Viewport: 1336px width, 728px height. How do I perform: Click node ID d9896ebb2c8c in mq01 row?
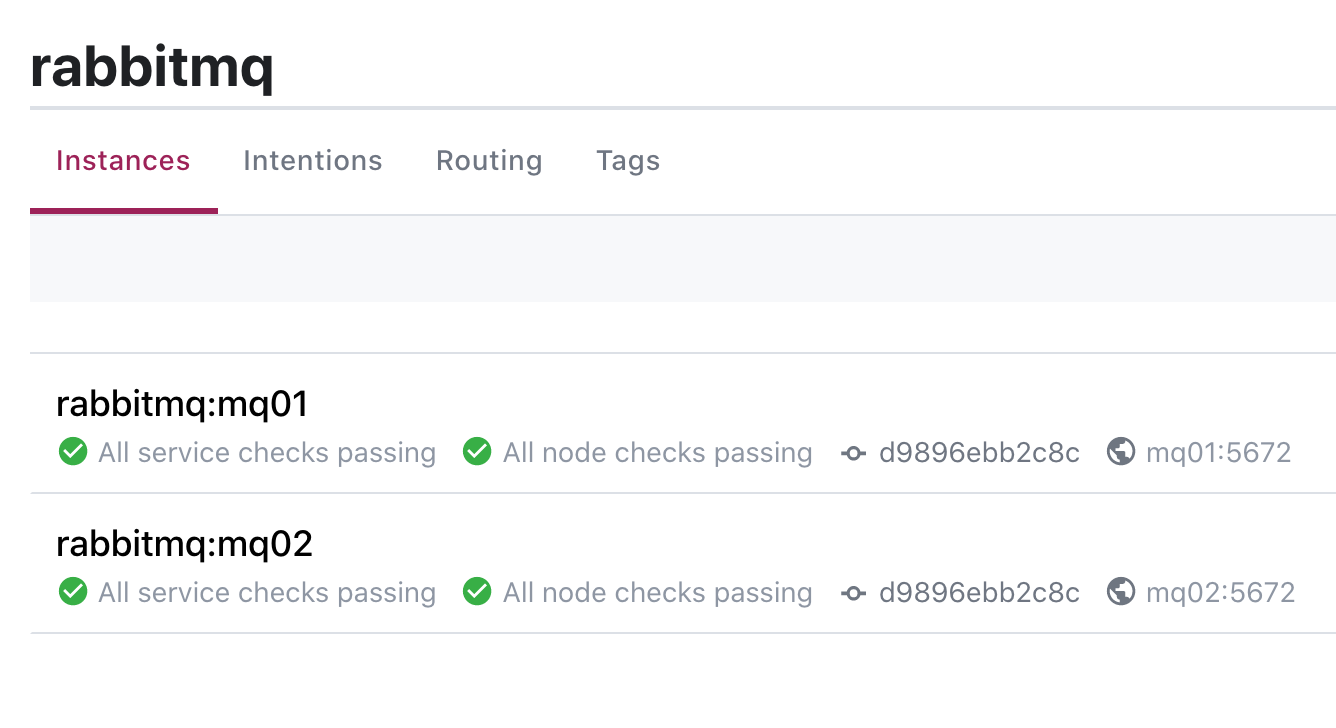[x=979, y=453]
